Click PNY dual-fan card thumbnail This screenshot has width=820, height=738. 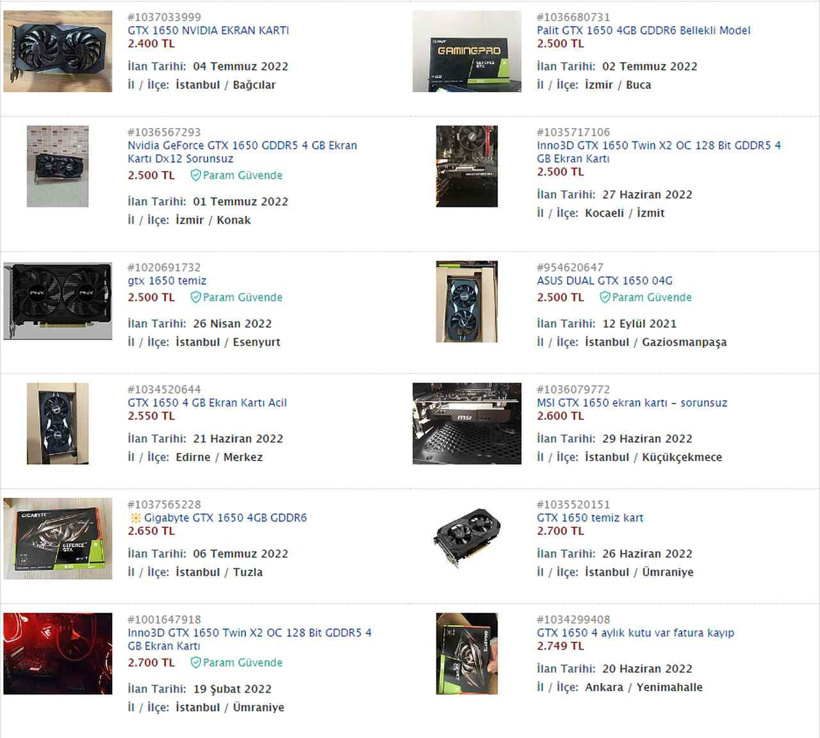(x=58, y=301)
